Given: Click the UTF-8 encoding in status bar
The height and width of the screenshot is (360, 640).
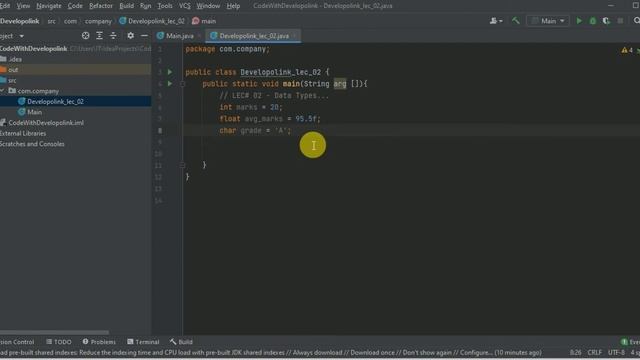Looking at the screenshot, I should click(x=616, y=352).
